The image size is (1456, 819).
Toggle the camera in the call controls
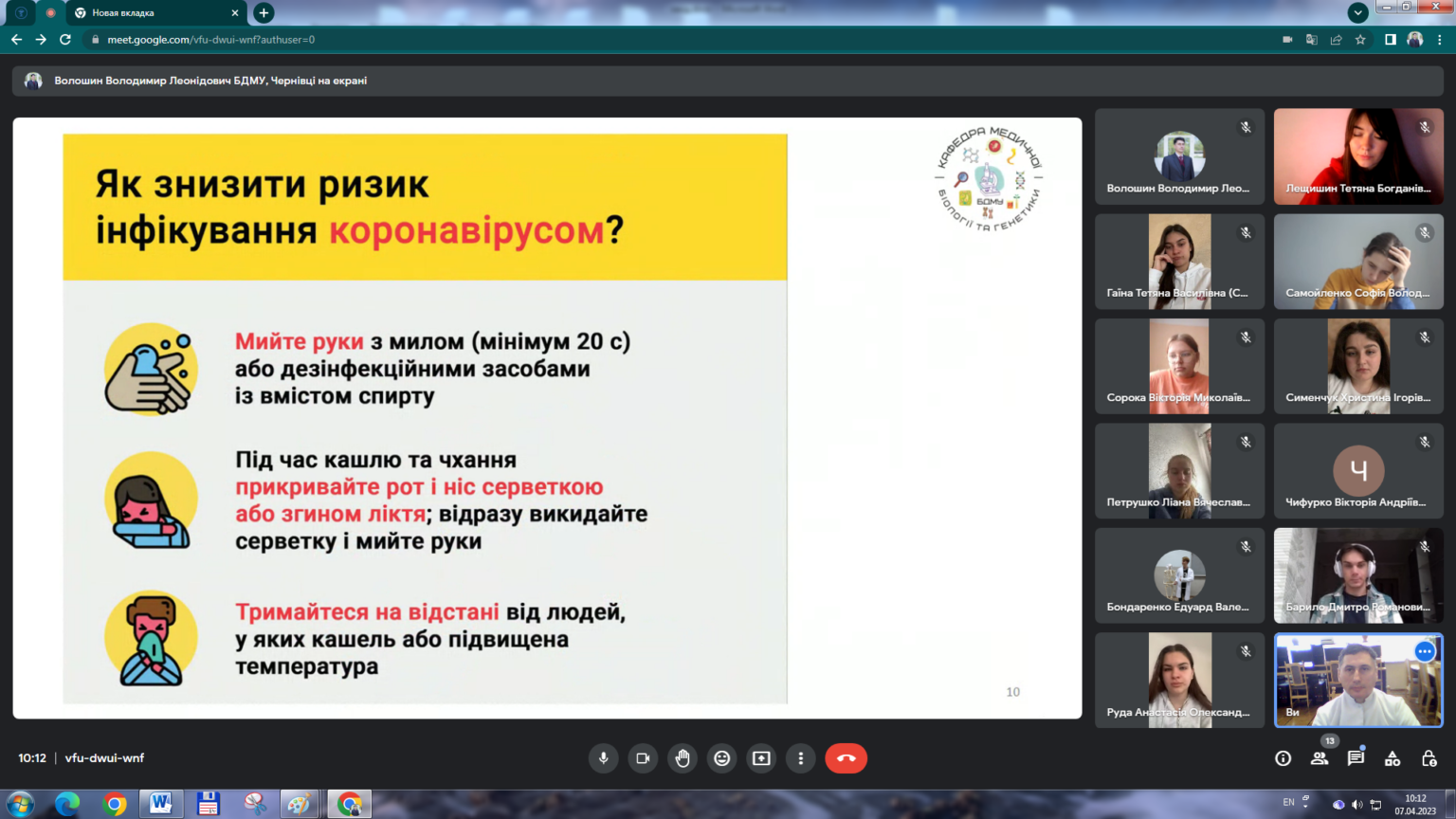click(x=643, y=758)
